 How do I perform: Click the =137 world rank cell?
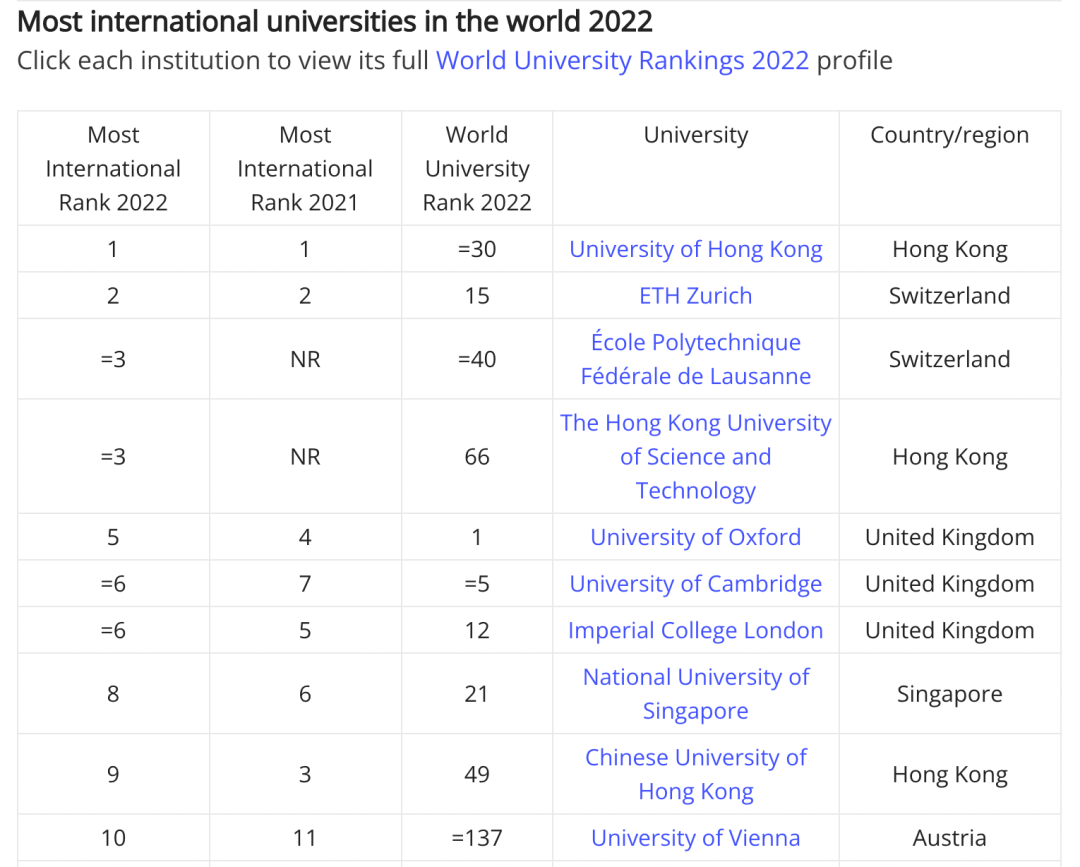point(477,839)
